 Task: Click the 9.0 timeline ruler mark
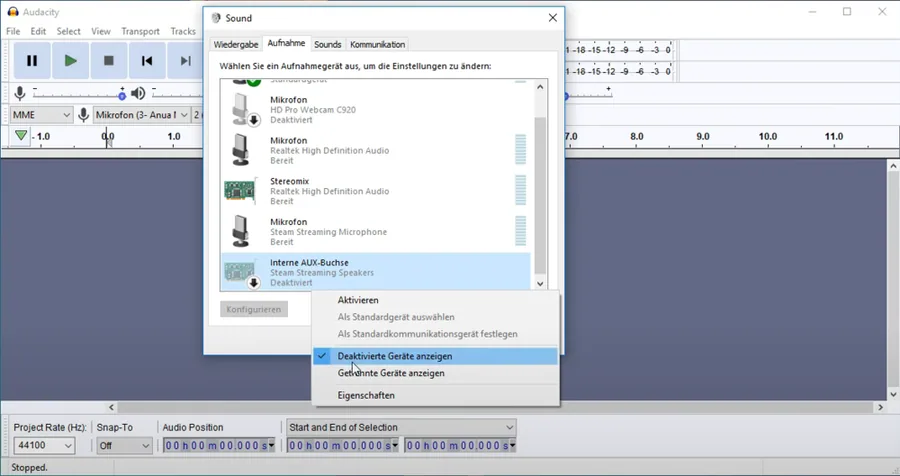tap(703, 137)
